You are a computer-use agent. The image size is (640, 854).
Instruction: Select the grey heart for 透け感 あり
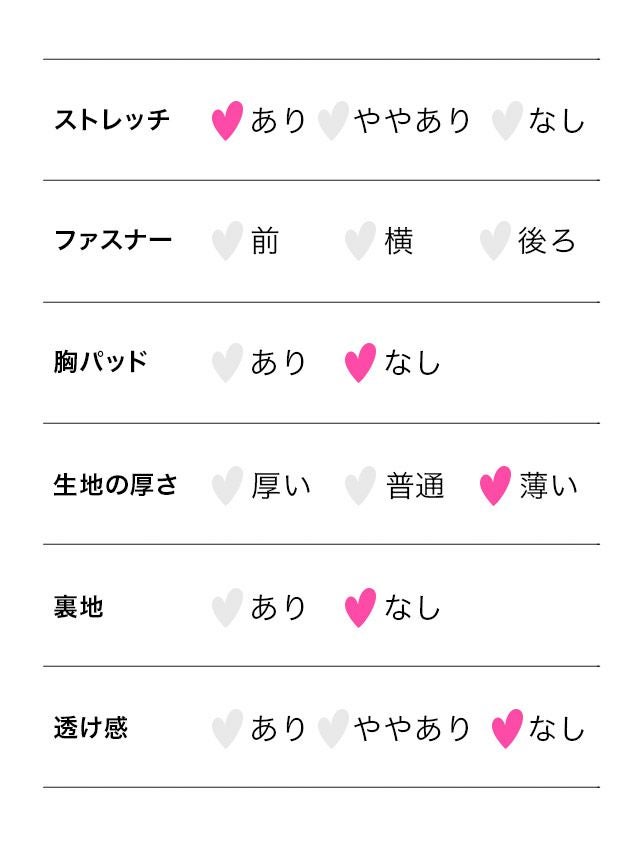tap(227, 729)
